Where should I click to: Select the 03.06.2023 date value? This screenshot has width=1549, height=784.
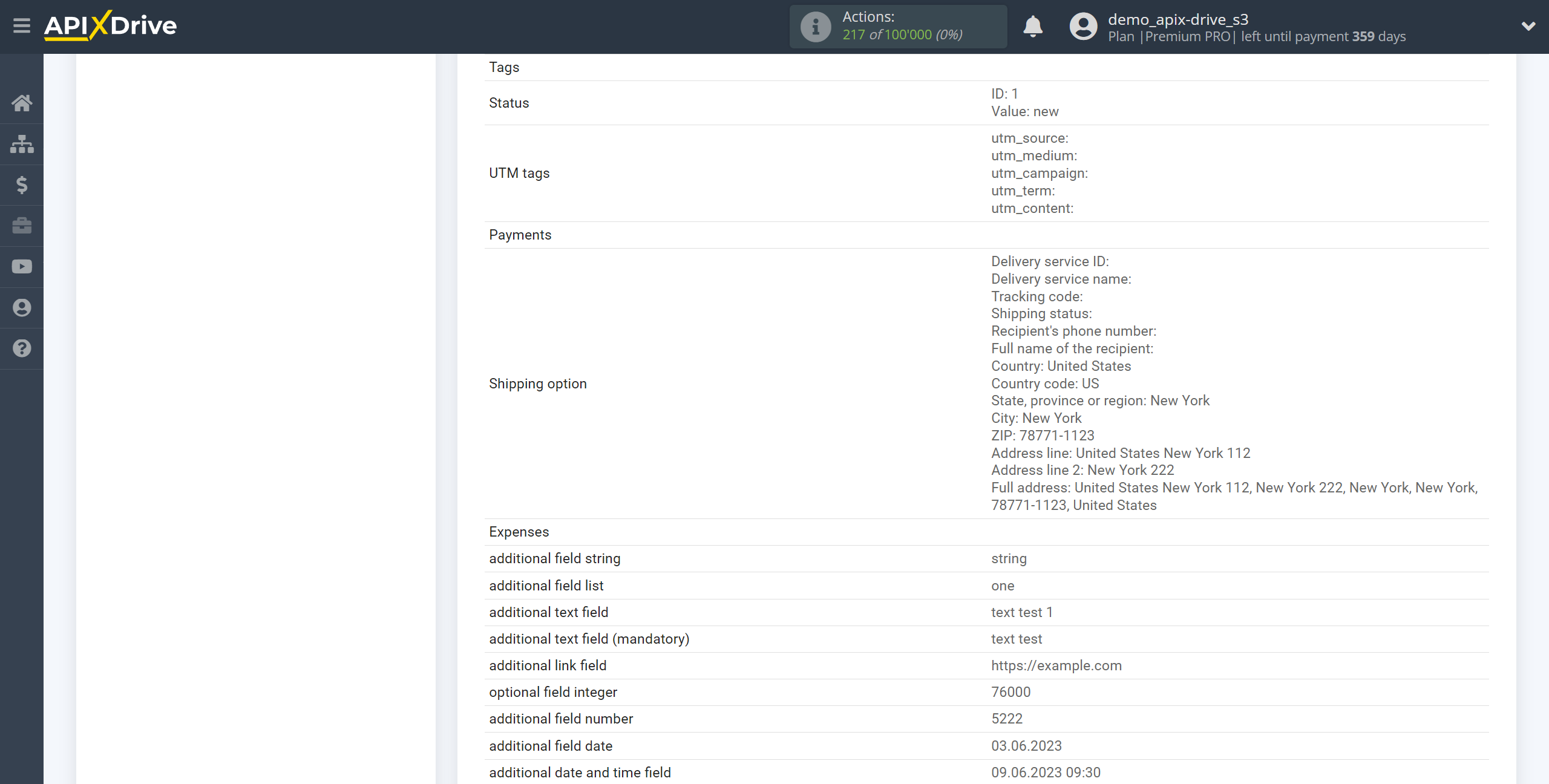1026,746
